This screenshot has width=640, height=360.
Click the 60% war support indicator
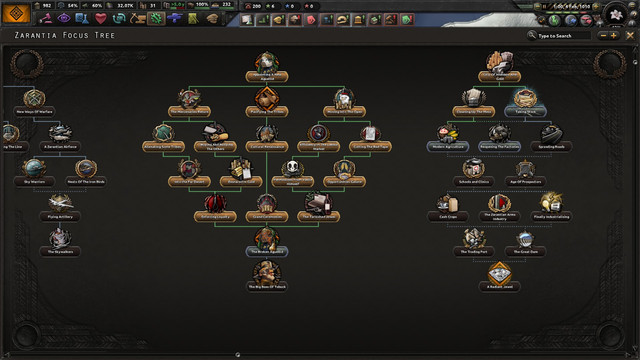(97, 6)
